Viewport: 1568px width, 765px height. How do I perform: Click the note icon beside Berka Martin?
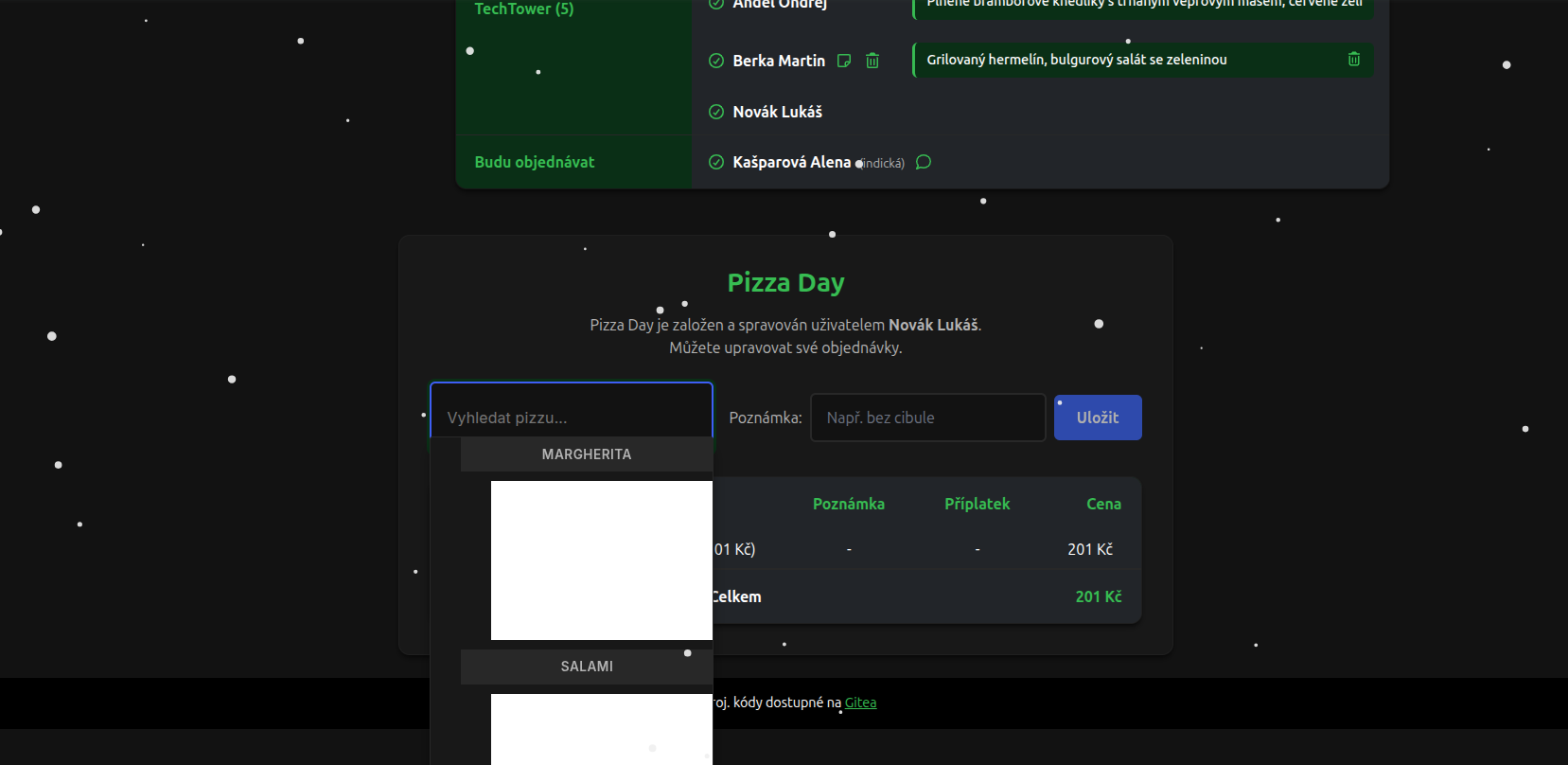tap(844, 61)
